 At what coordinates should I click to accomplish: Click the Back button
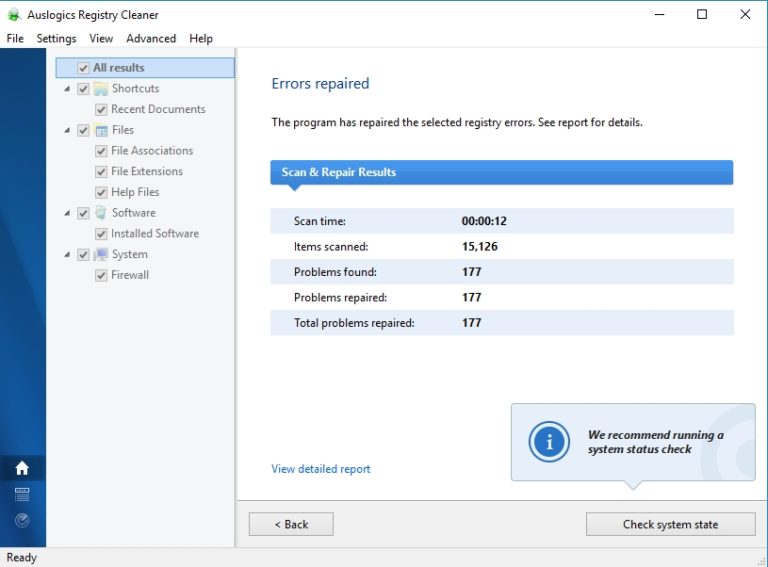pos(291,524)
